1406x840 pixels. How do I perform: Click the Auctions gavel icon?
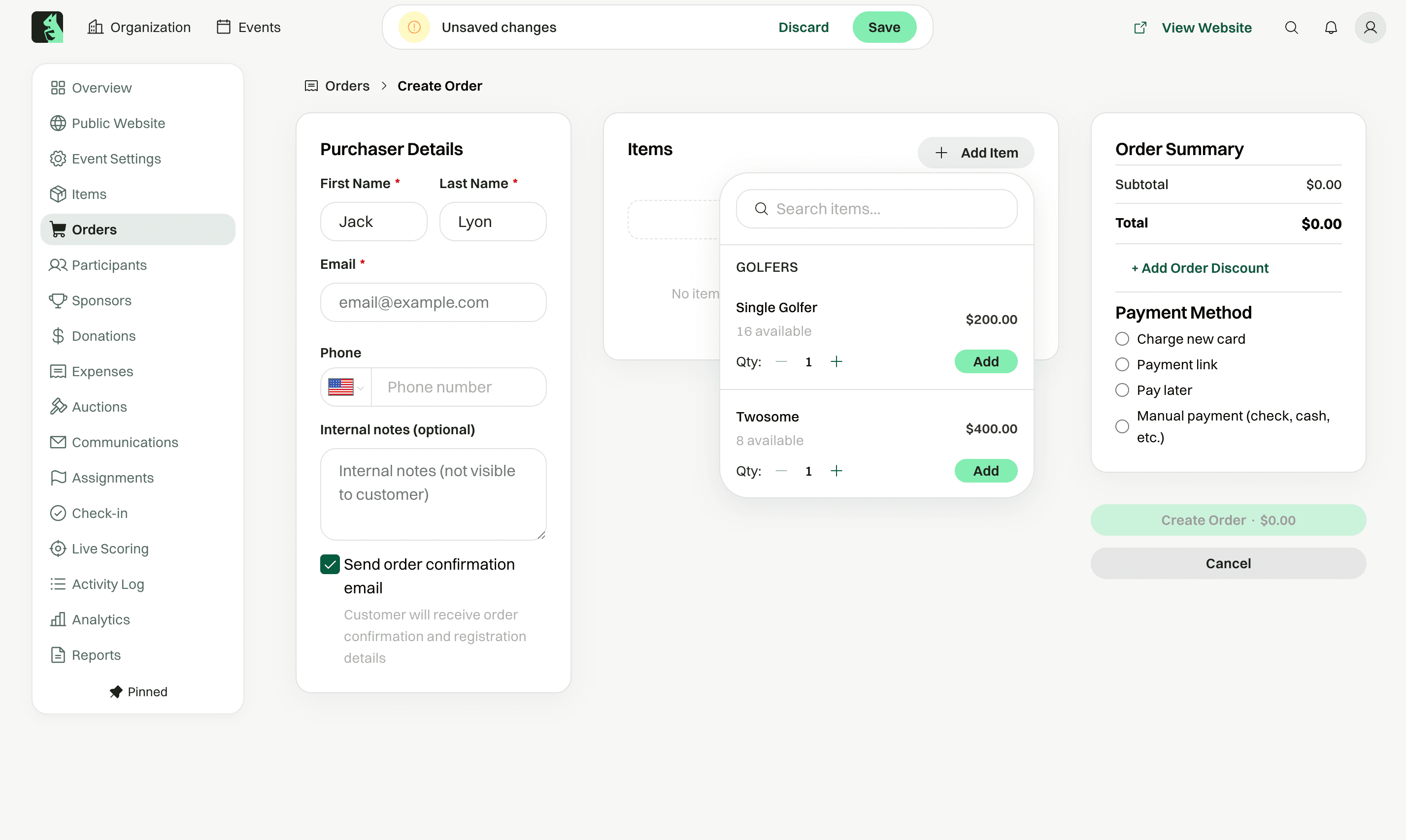(58, 407)
